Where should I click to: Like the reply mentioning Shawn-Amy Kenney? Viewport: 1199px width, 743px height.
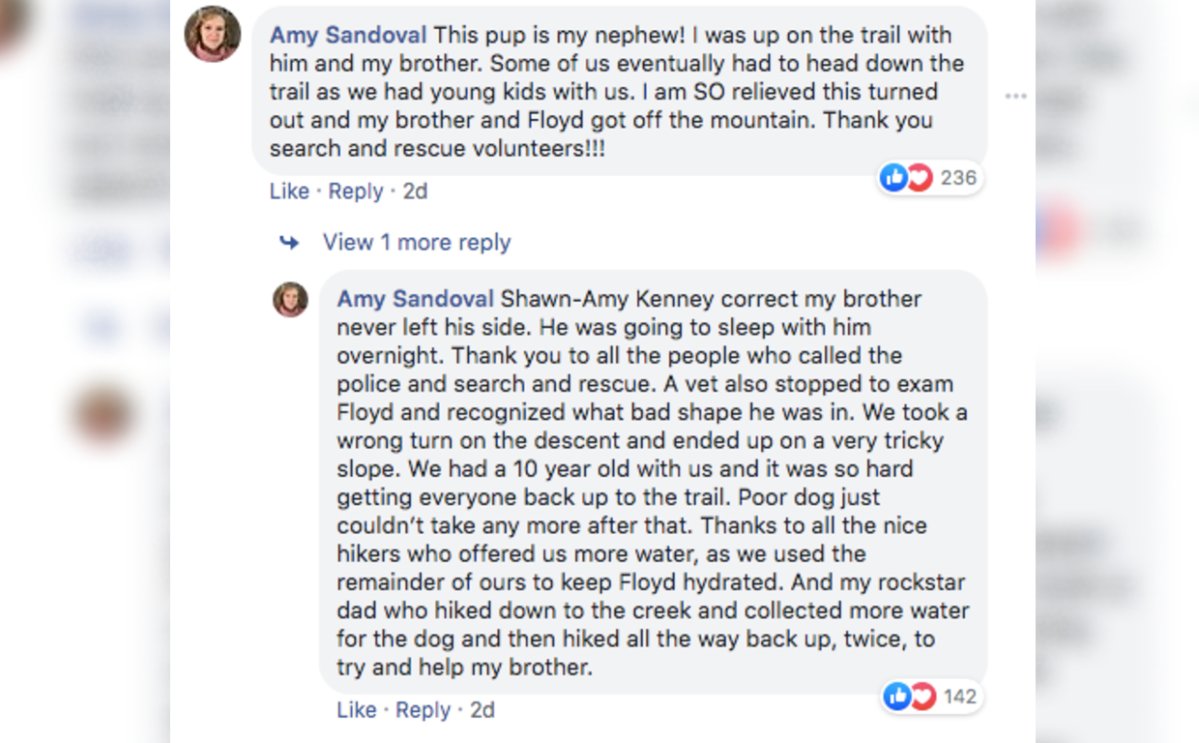(356, 710)
